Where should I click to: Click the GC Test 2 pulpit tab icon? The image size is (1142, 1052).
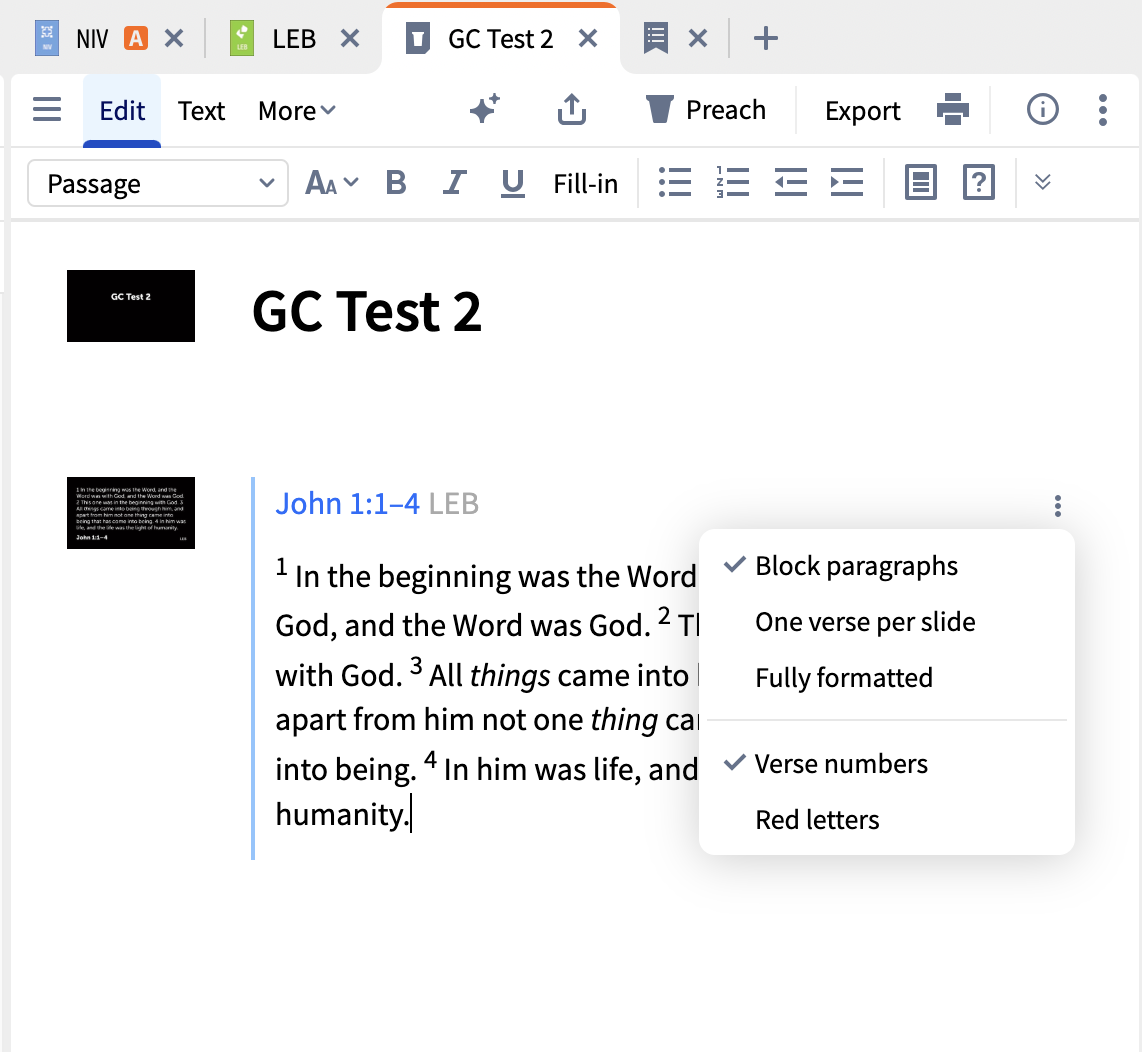point(417,38)
